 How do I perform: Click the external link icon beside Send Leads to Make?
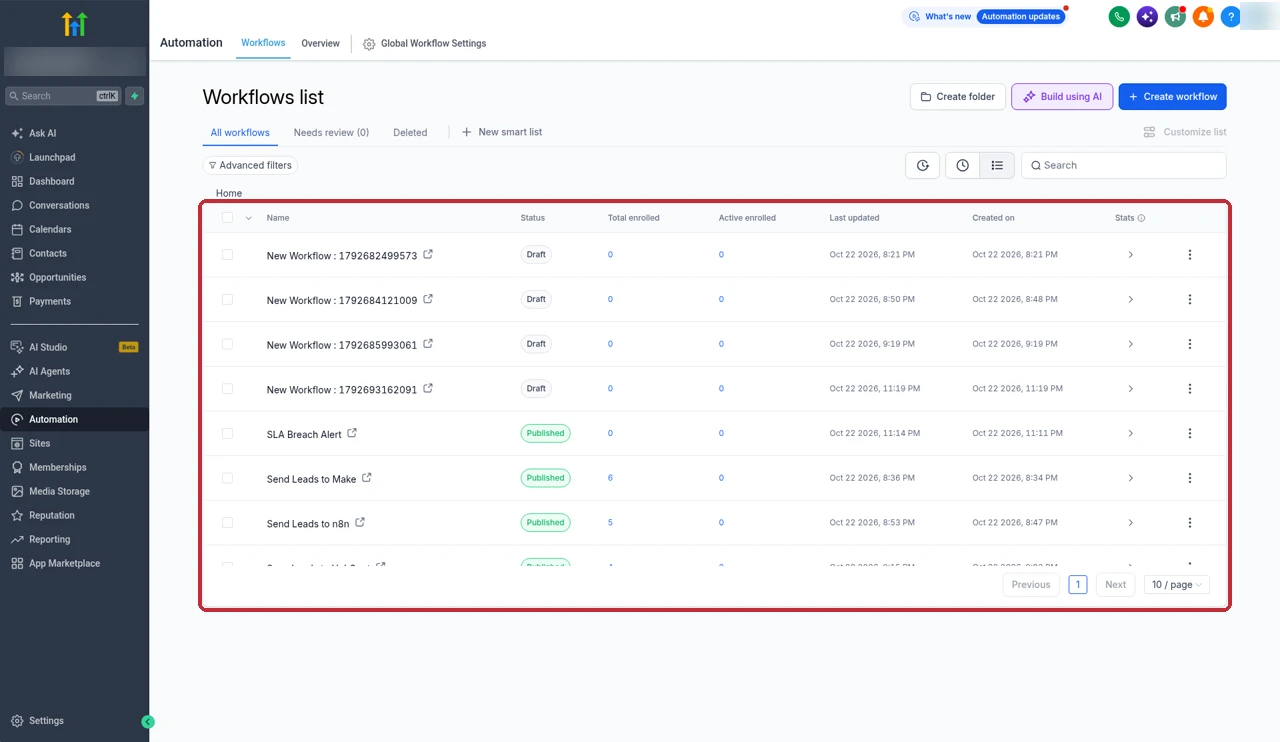coord(366,478)
